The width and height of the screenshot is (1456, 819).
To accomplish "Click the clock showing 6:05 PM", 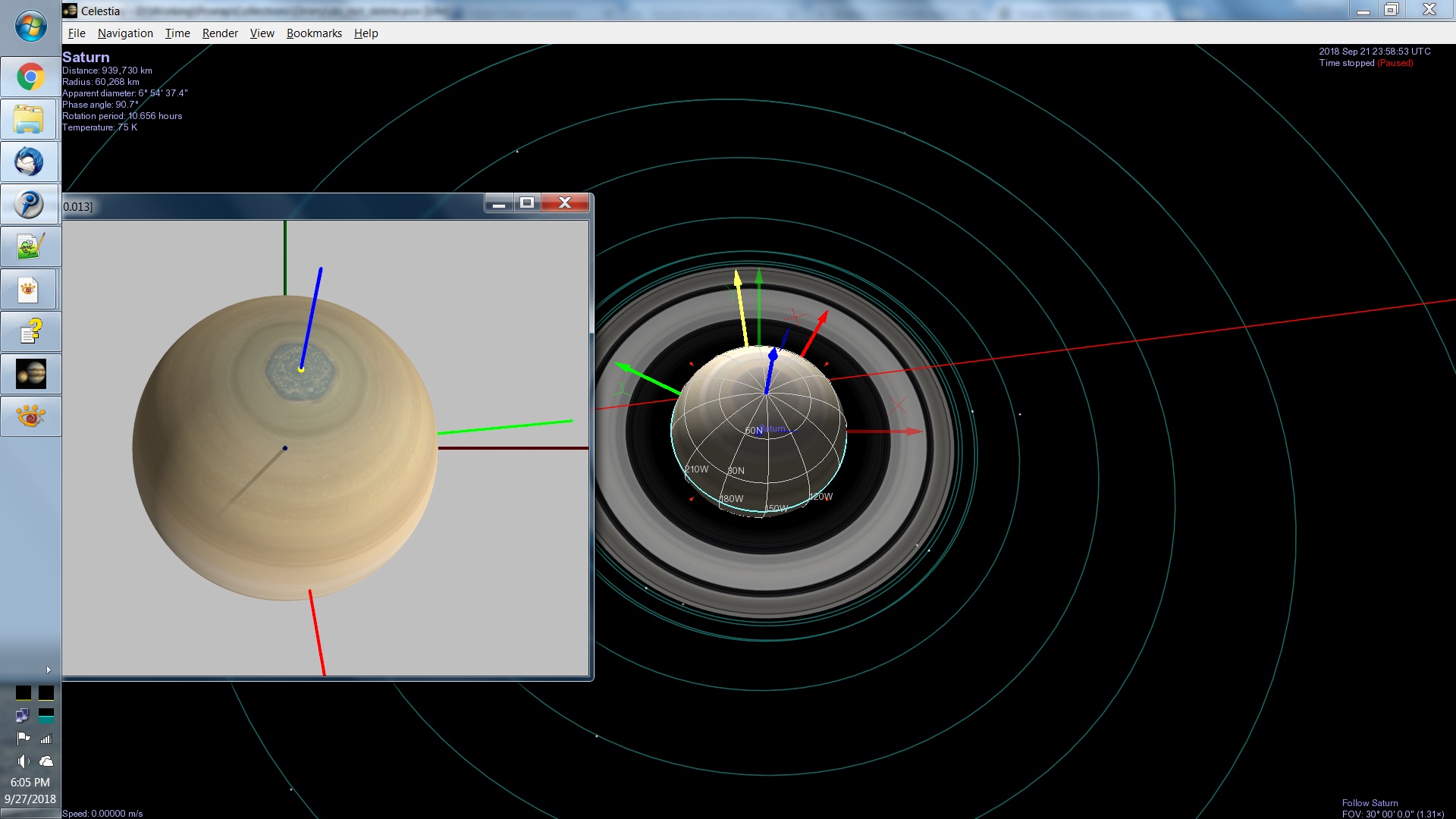I will pos(30,782).
